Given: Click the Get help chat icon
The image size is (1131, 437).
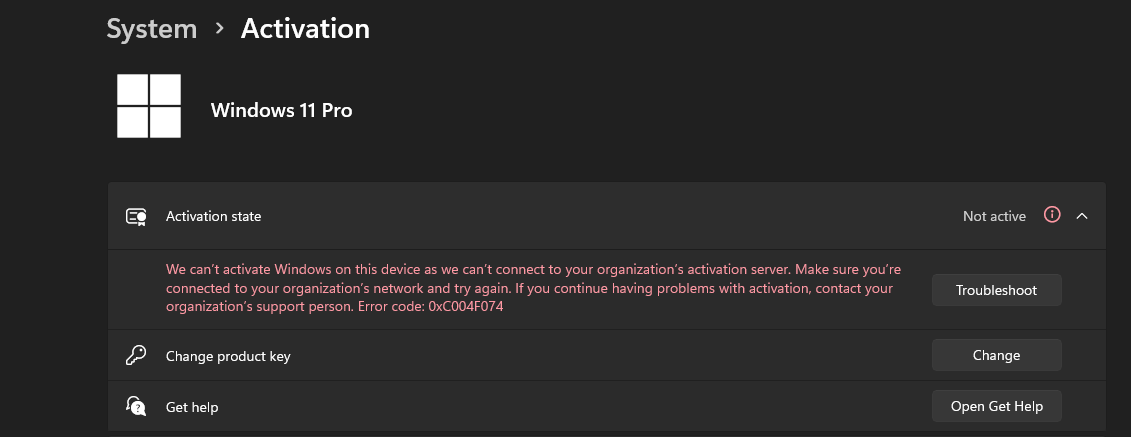Looking at the screenshot, I should coord(137,406).
